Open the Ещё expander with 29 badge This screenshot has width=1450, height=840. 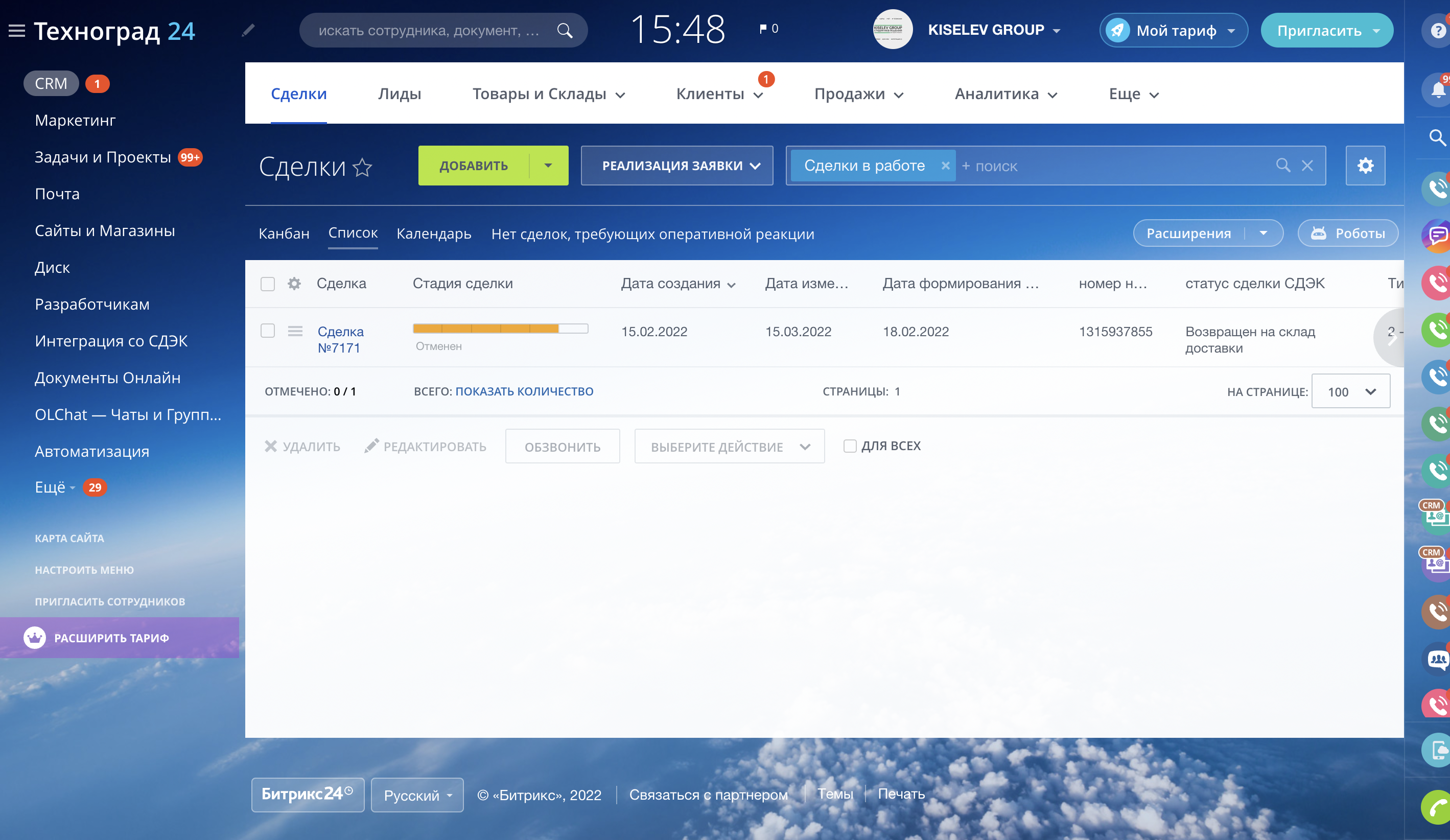coord(55,487)
